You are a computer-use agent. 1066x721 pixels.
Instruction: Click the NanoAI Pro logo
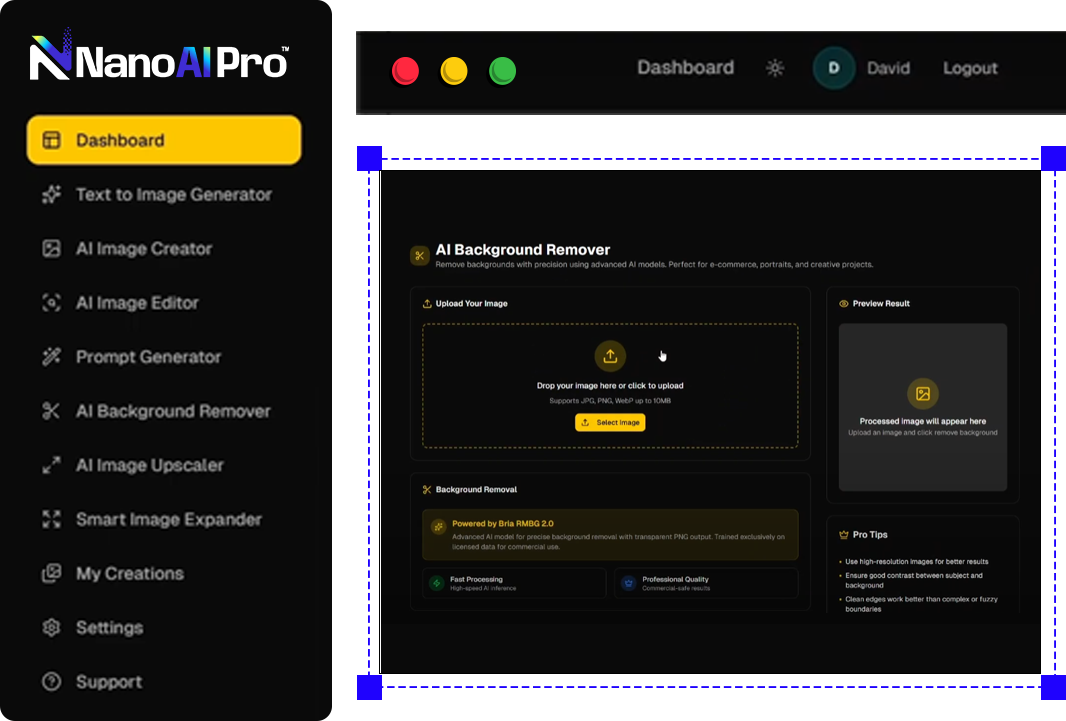click(x=160, y=58)
